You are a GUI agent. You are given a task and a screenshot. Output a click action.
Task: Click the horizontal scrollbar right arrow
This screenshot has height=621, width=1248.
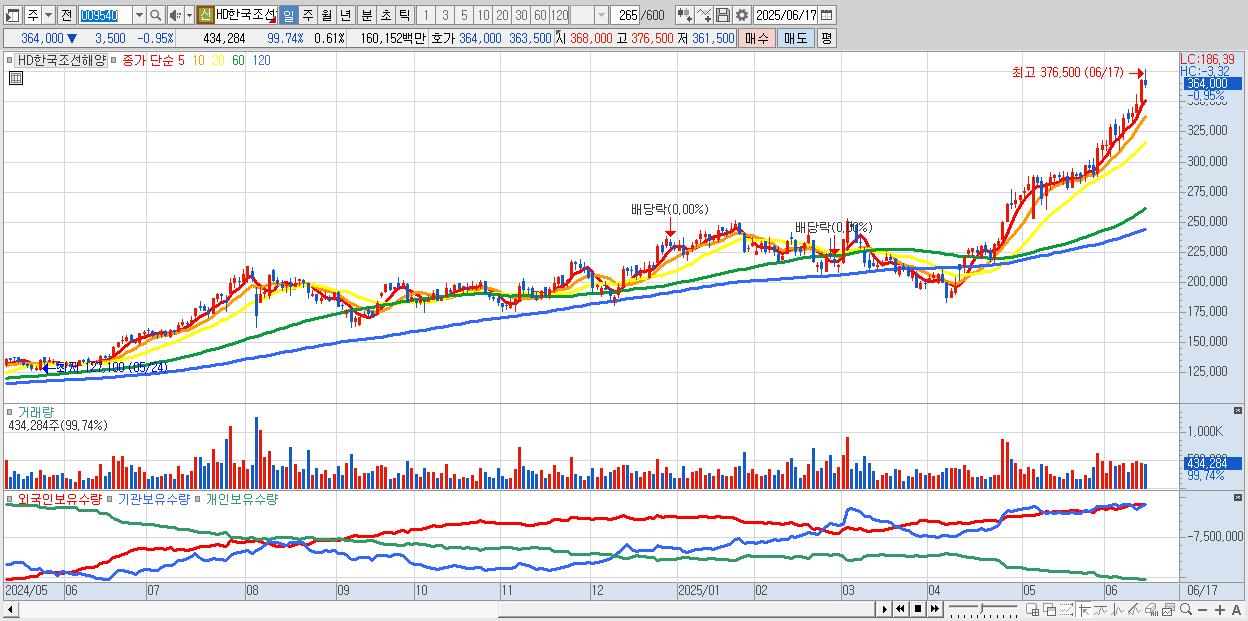pyautogui.click(x=885, y=609)
